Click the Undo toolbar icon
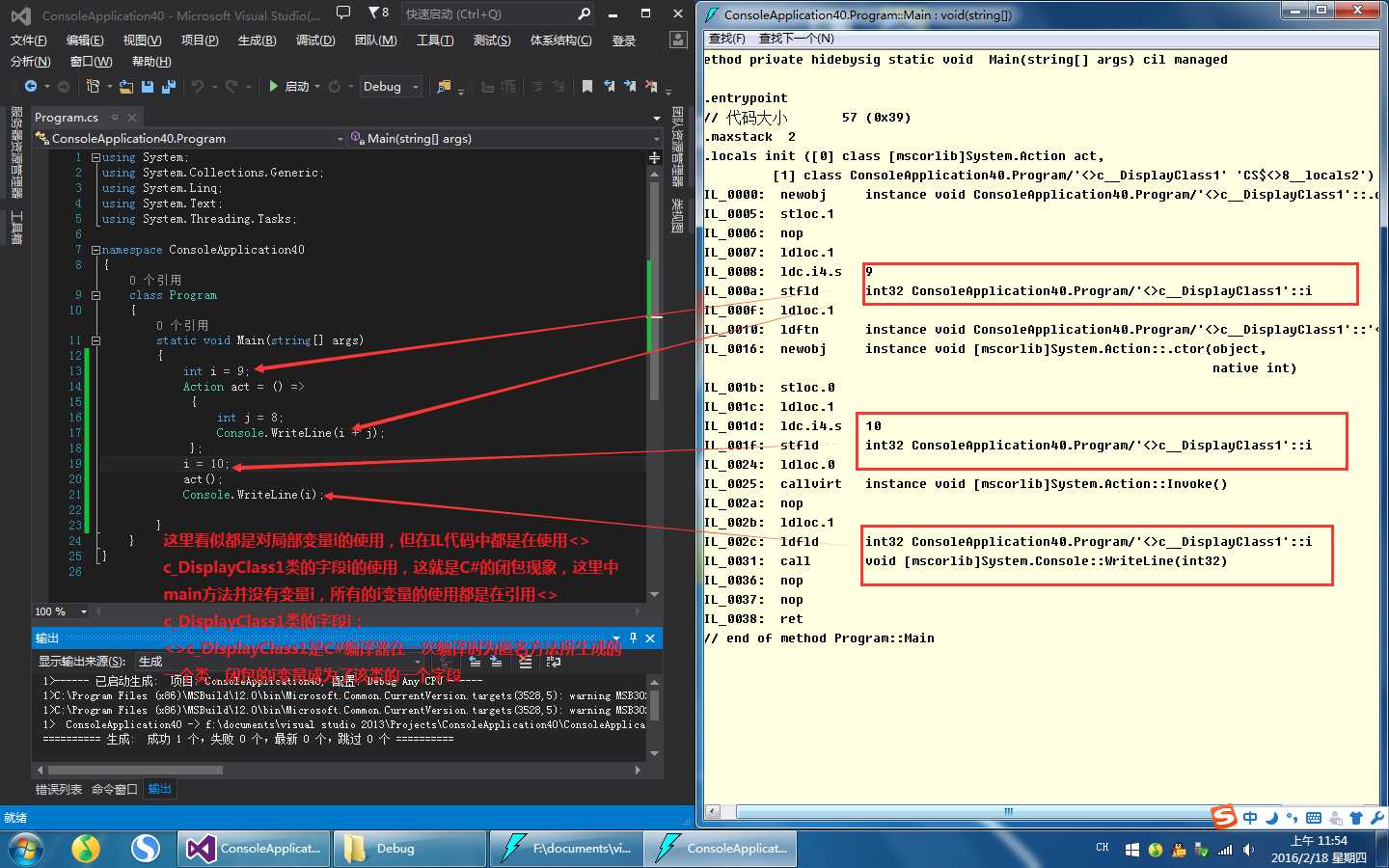The image size is (1389, 868). point(198,87)
